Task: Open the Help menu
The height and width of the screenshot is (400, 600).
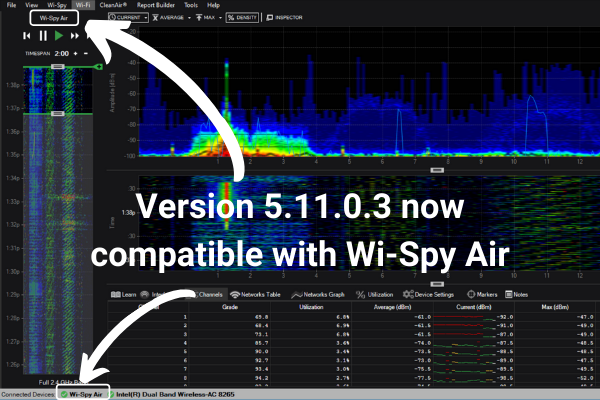Action: pyautogui.click(x=213, y=5)
